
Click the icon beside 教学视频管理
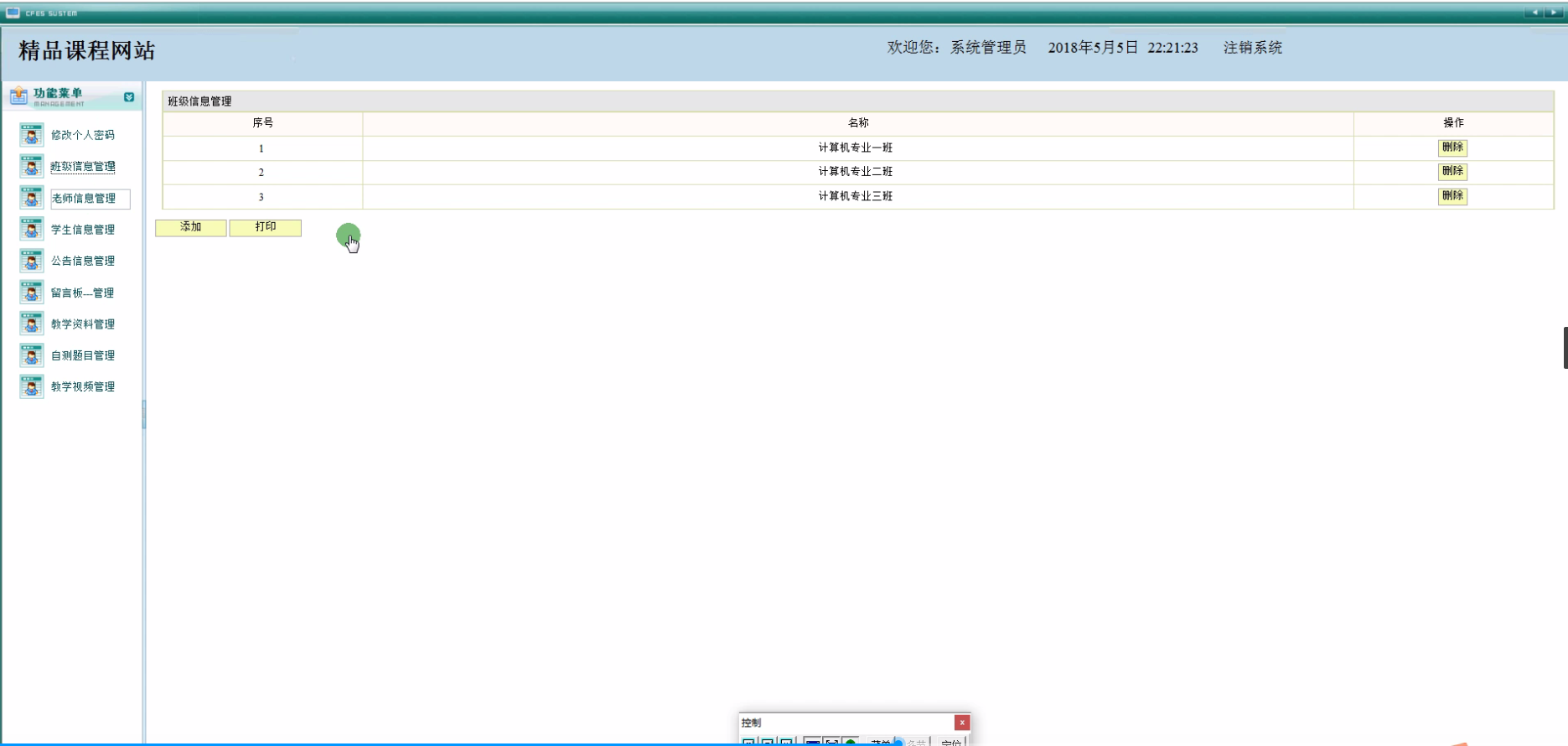pos(32,386)
